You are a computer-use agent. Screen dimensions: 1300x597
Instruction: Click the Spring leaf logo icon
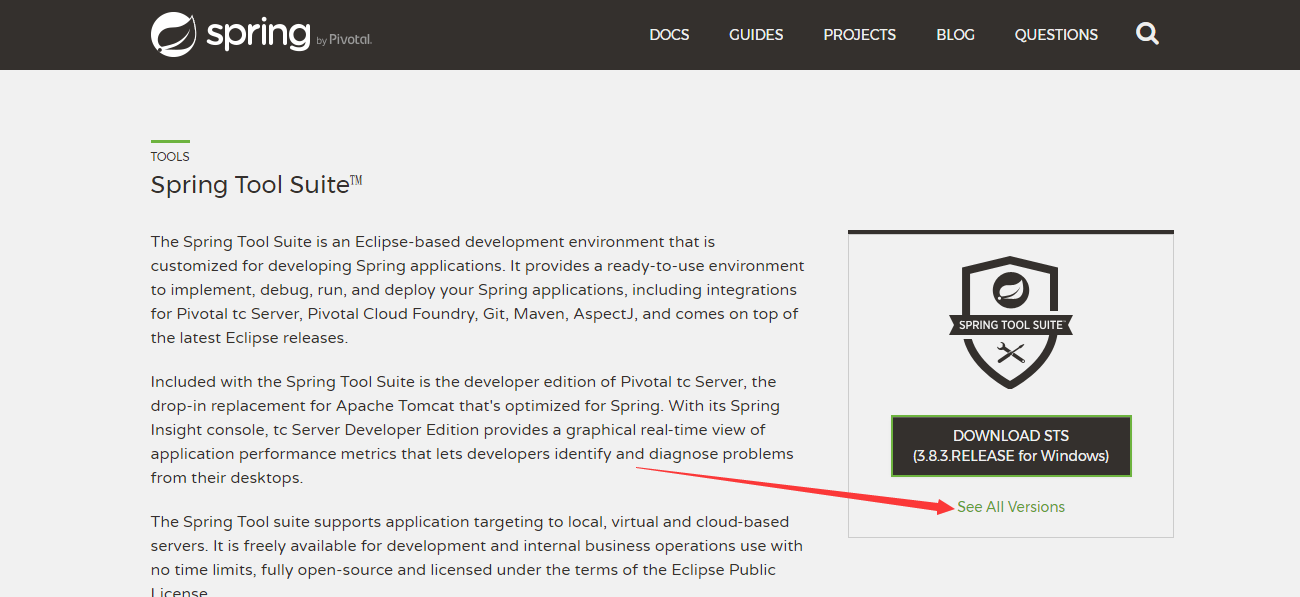[x=173, y=34]
